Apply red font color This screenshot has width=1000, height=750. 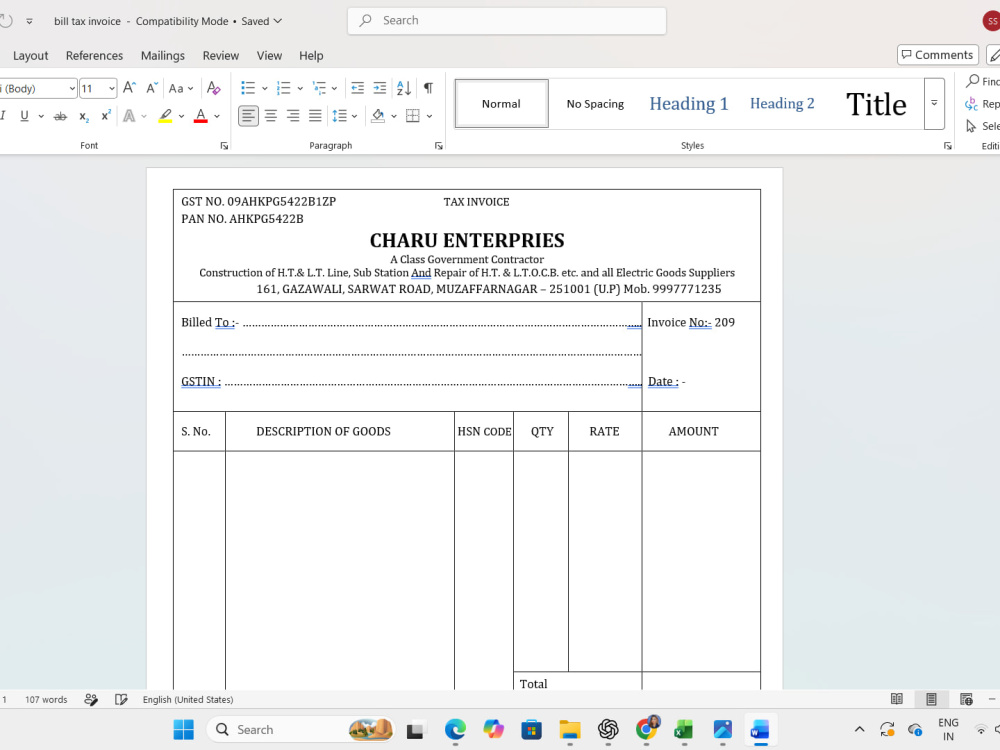[201, 116]
